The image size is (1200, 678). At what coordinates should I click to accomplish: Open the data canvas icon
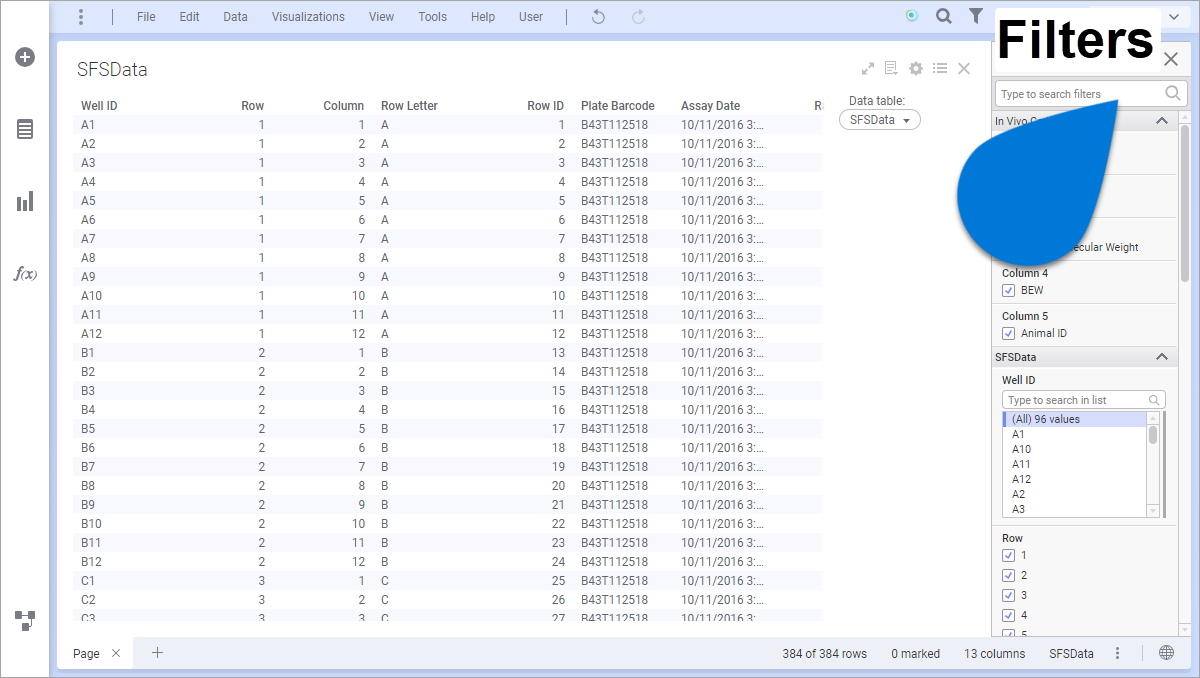click(x=25, y=620)
